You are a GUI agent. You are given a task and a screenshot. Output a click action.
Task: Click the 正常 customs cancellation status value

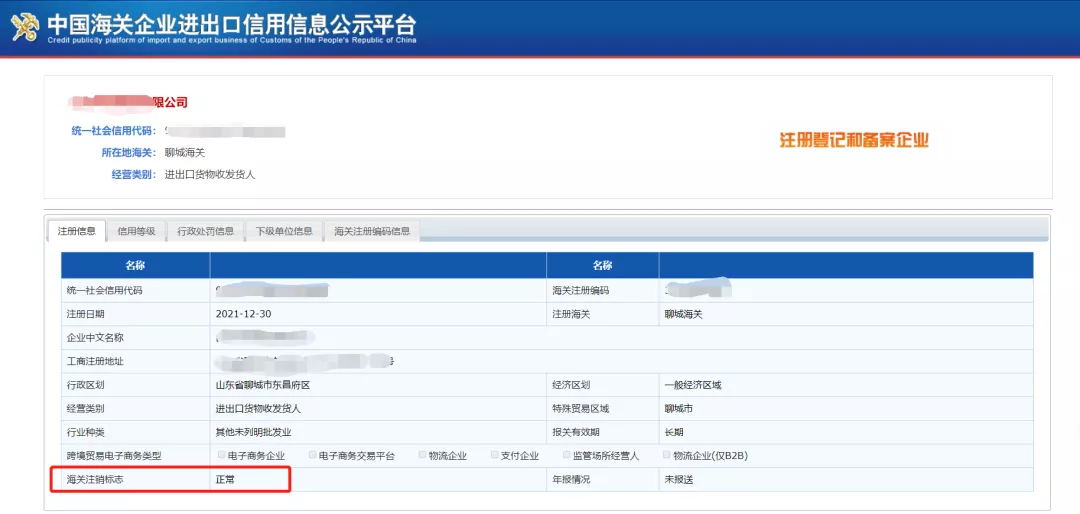click(x=226, y=480)
